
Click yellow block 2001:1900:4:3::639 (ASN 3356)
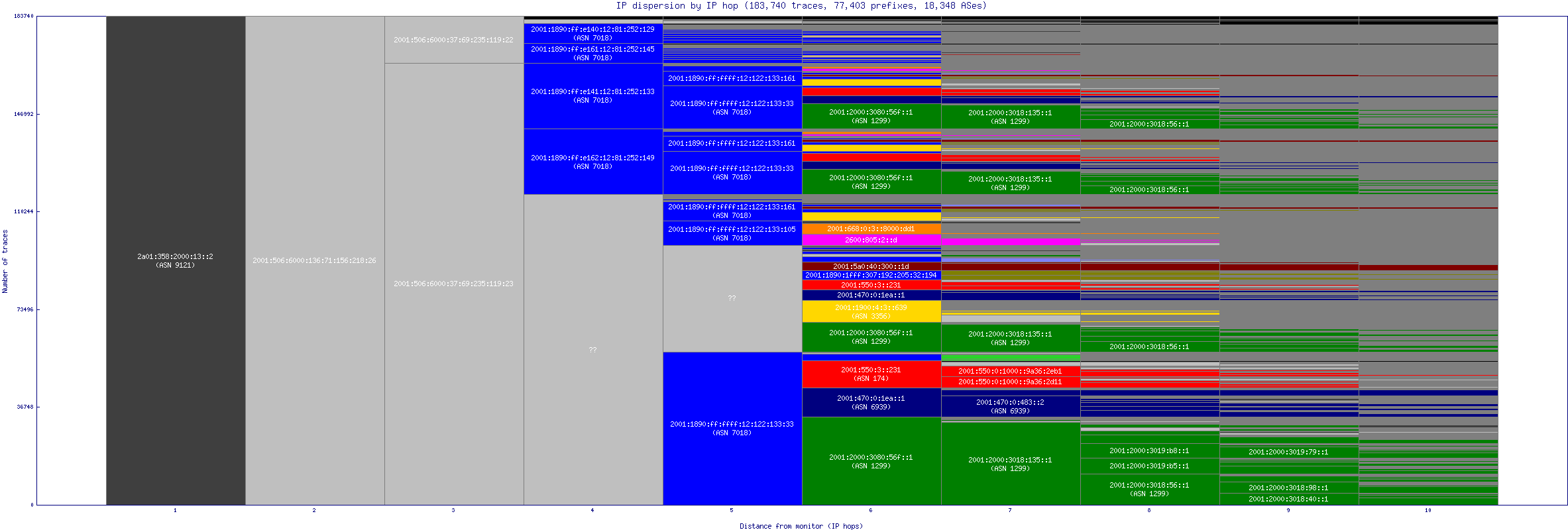point(871,311)
